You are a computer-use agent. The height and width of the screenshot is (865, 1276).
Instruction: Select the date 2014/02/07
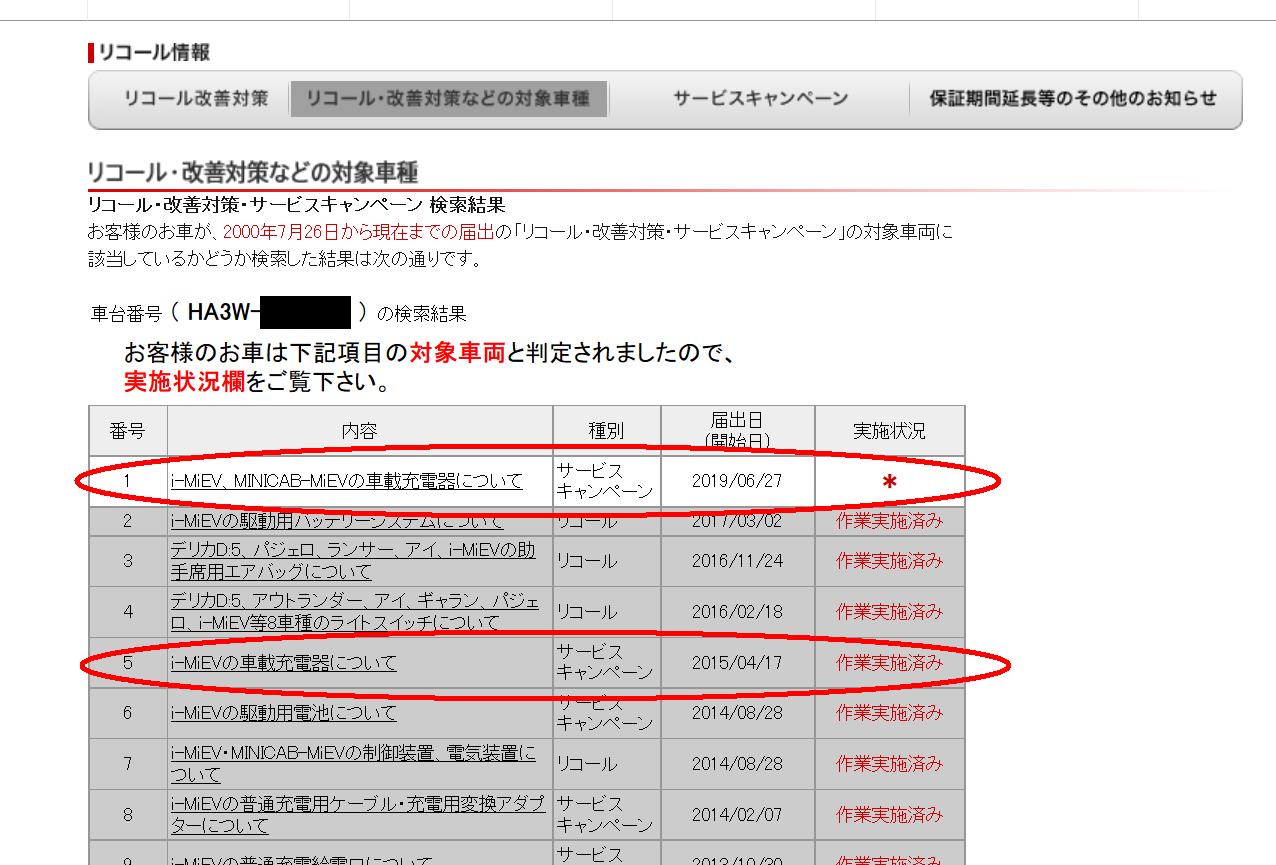point(737,815)
